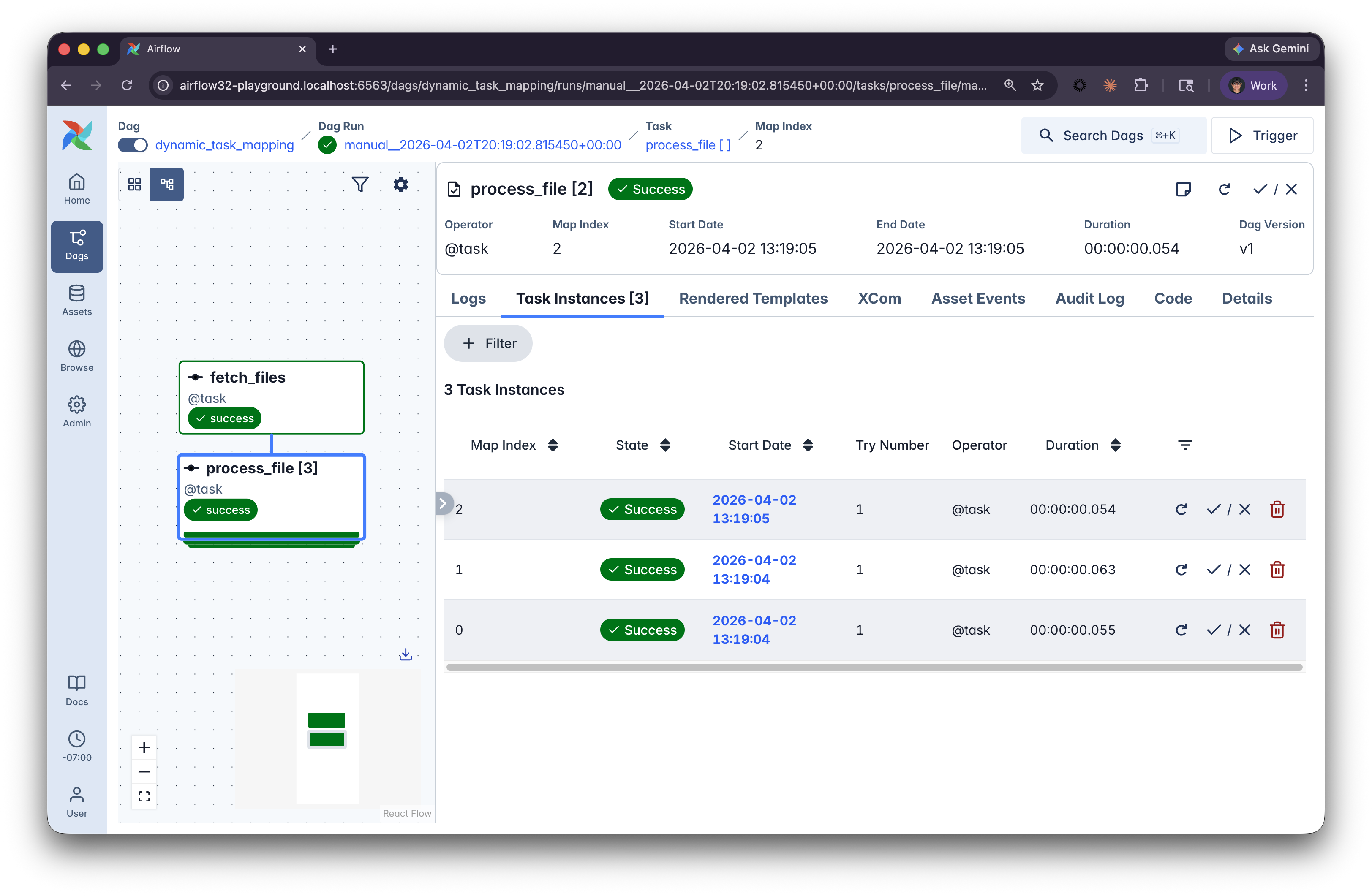Viewport: 1372px width, 896px height.
Task: Open Asset Events tab
Action: click(x=978, y=299)
